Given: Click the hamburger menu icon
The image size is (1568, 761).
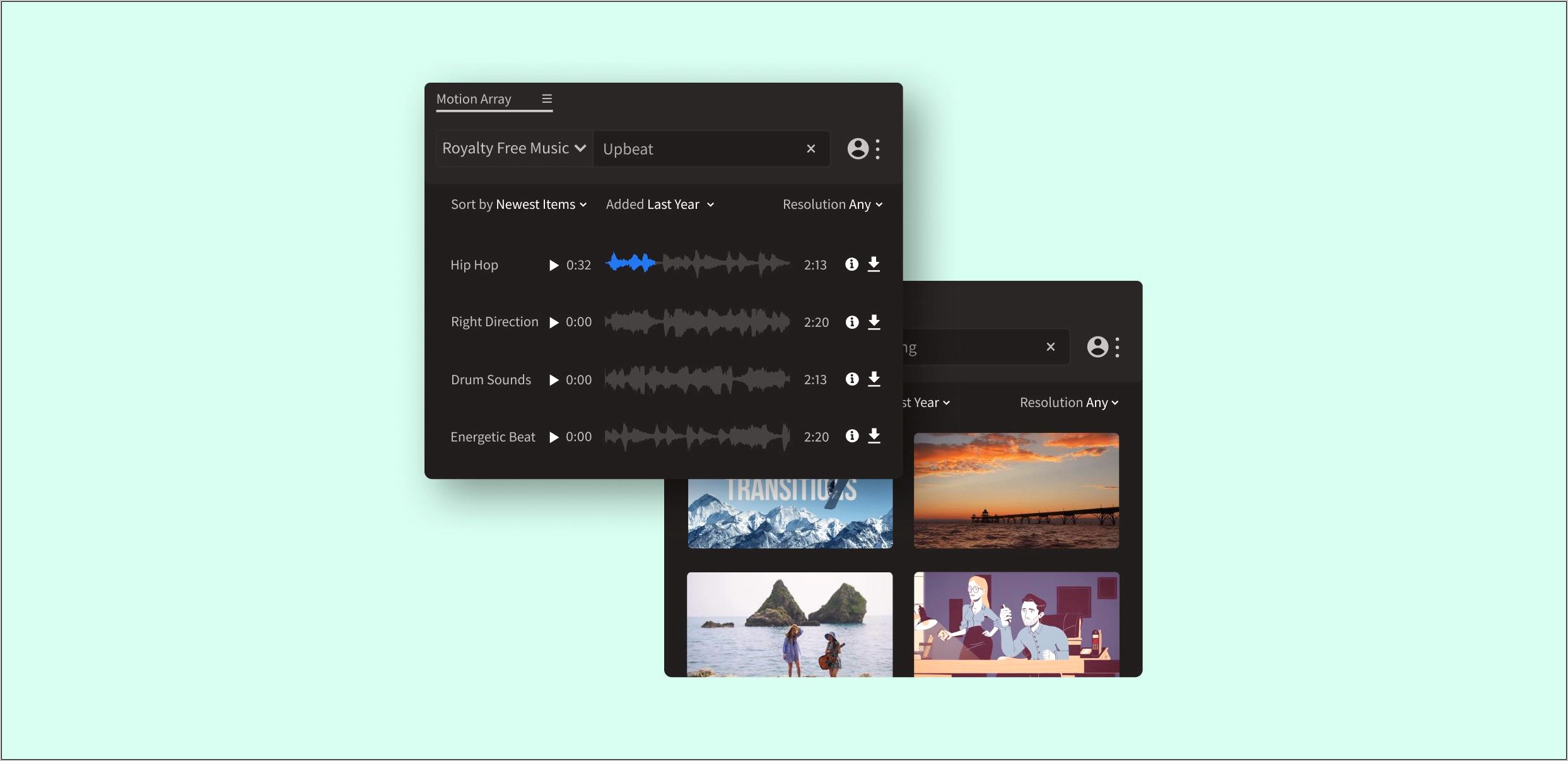Looking at the screenshot, I should coord(547,98).
